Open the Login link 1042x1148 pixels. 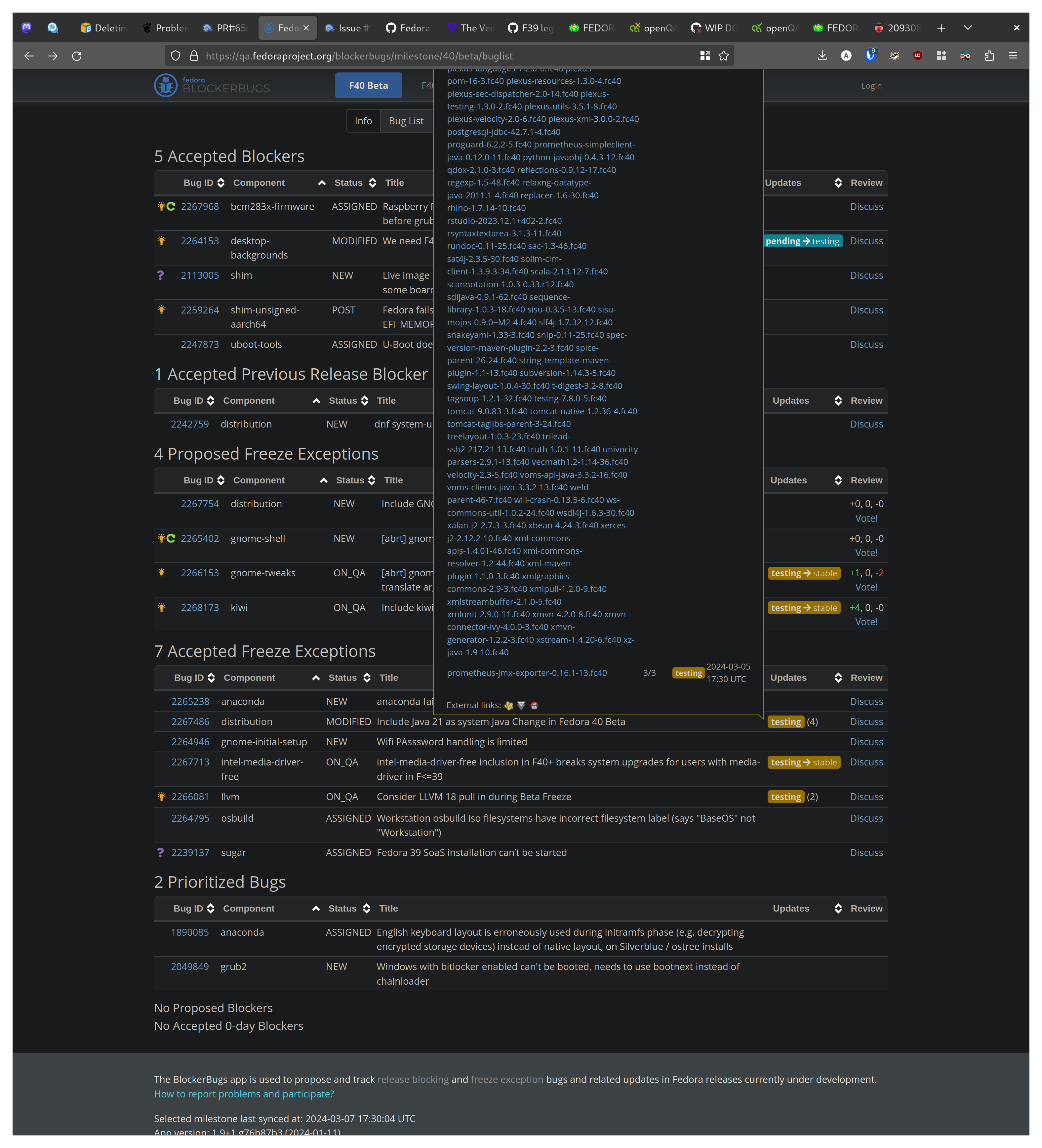[x=871, y=86]
